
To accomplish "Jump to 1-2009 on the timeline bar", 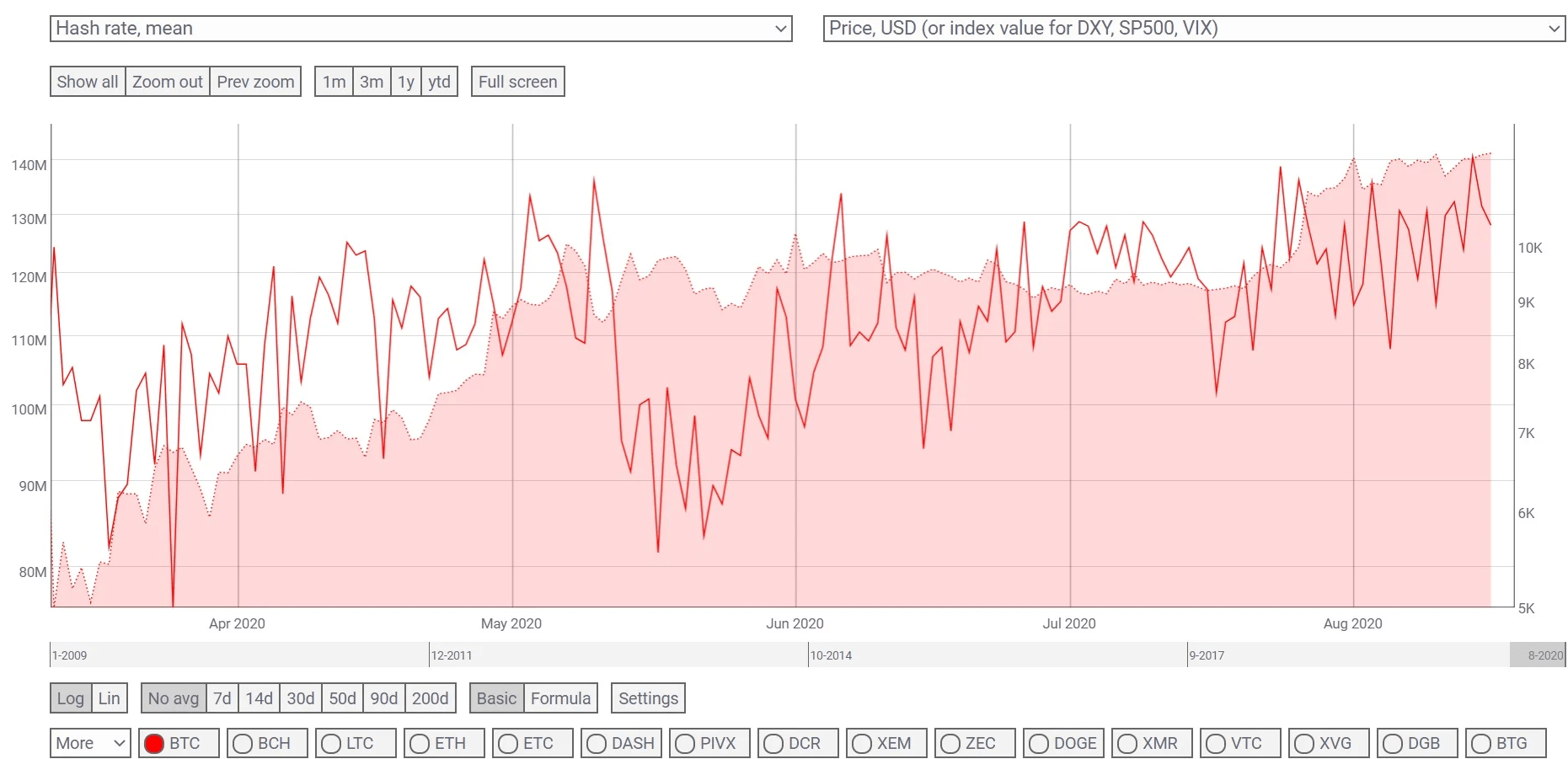I will point(69,655).
